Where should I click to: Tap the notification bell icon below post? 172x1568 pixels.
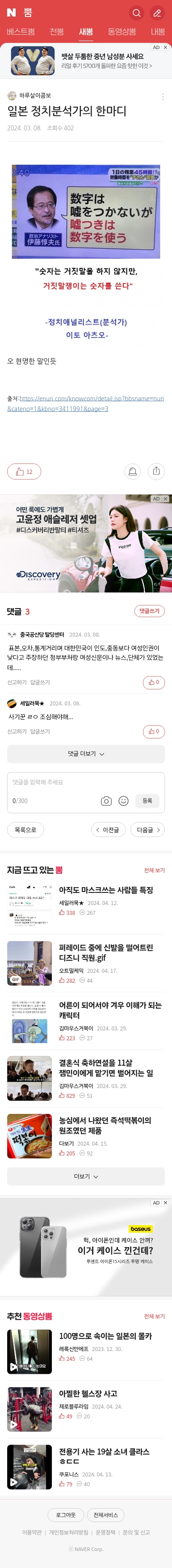[132, 471]
